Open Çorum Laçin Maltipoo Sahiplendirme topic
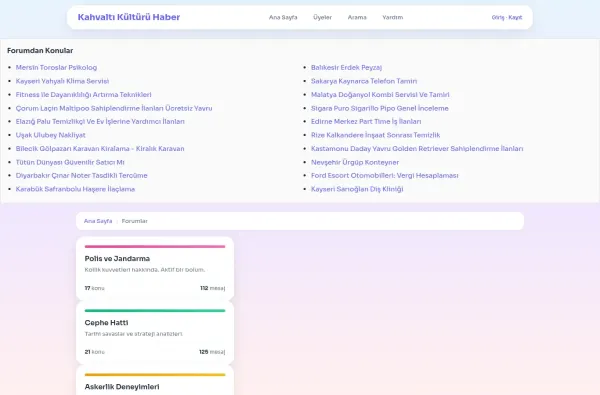600x395 pixels. coord(114,108)
